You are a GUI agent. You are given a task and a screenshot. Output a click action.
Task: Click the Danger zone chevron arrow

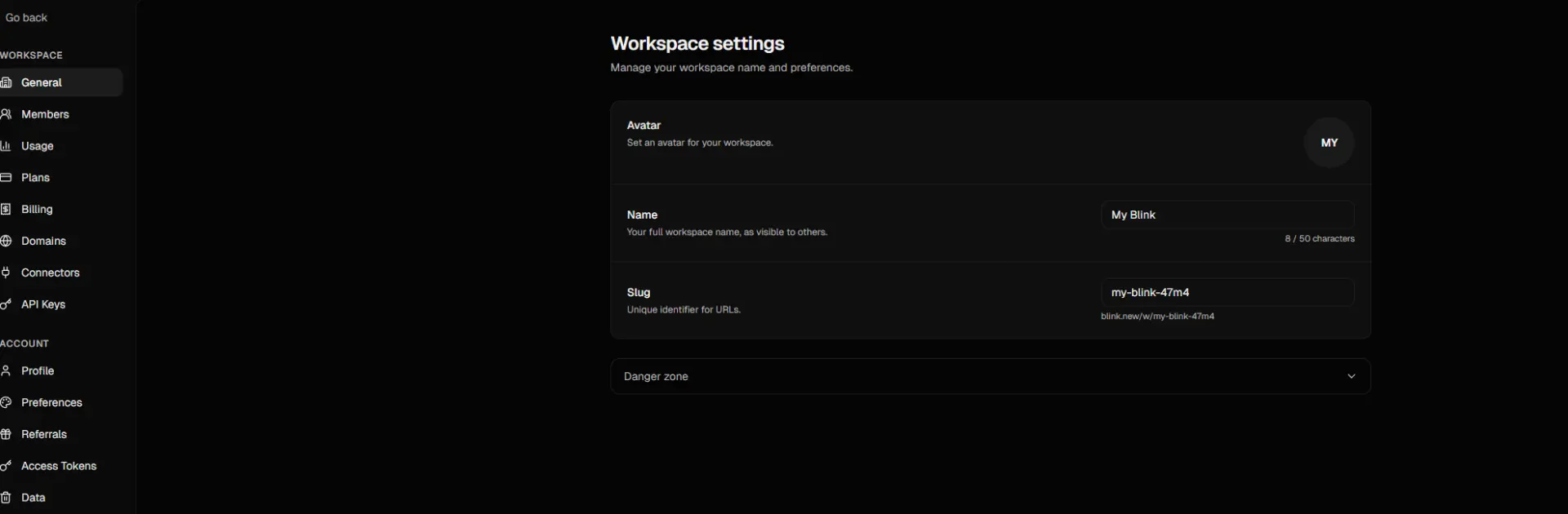click(1351, 376)
